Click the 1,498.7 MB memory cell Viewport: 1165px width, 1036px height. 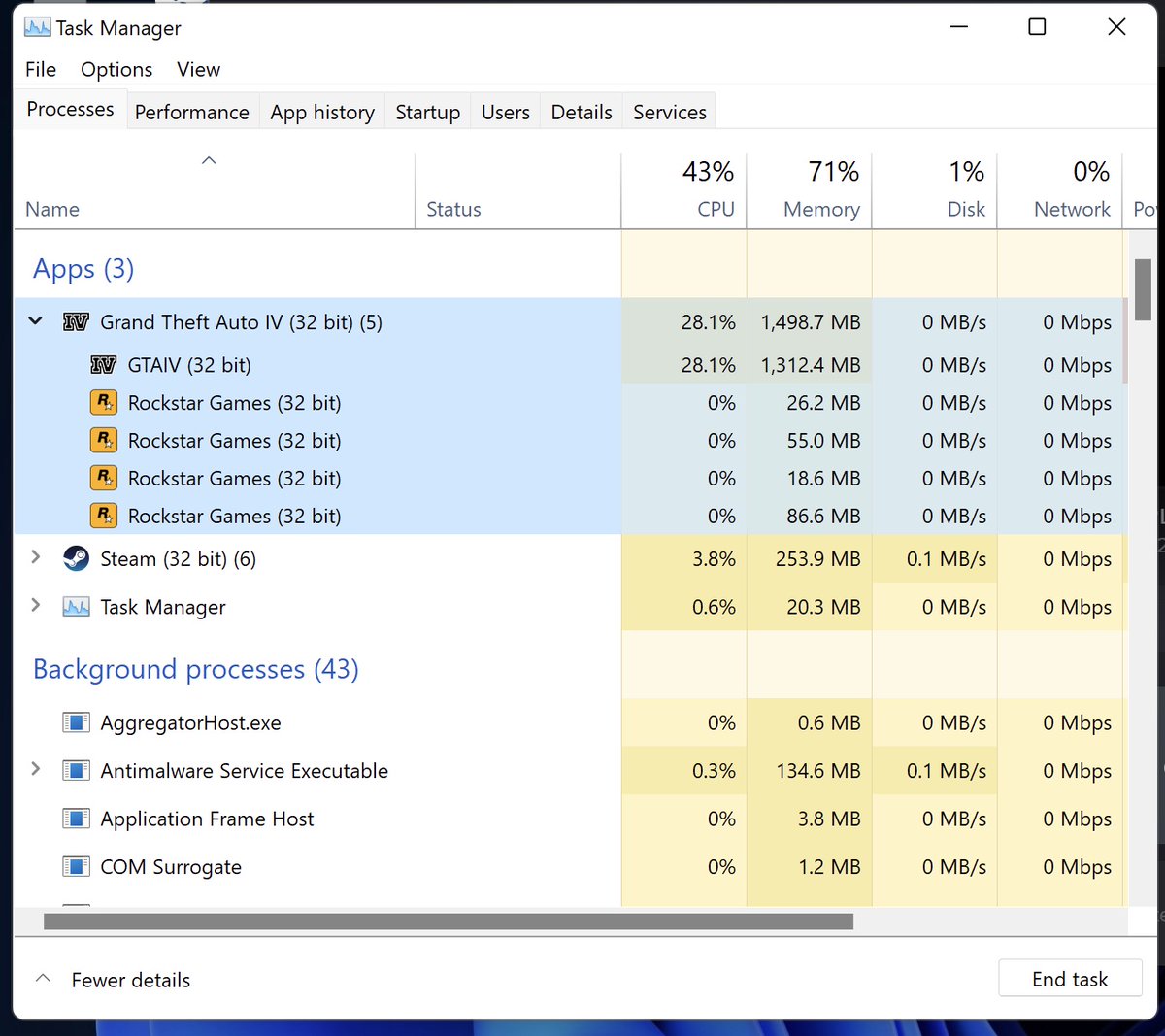[811, 322]
